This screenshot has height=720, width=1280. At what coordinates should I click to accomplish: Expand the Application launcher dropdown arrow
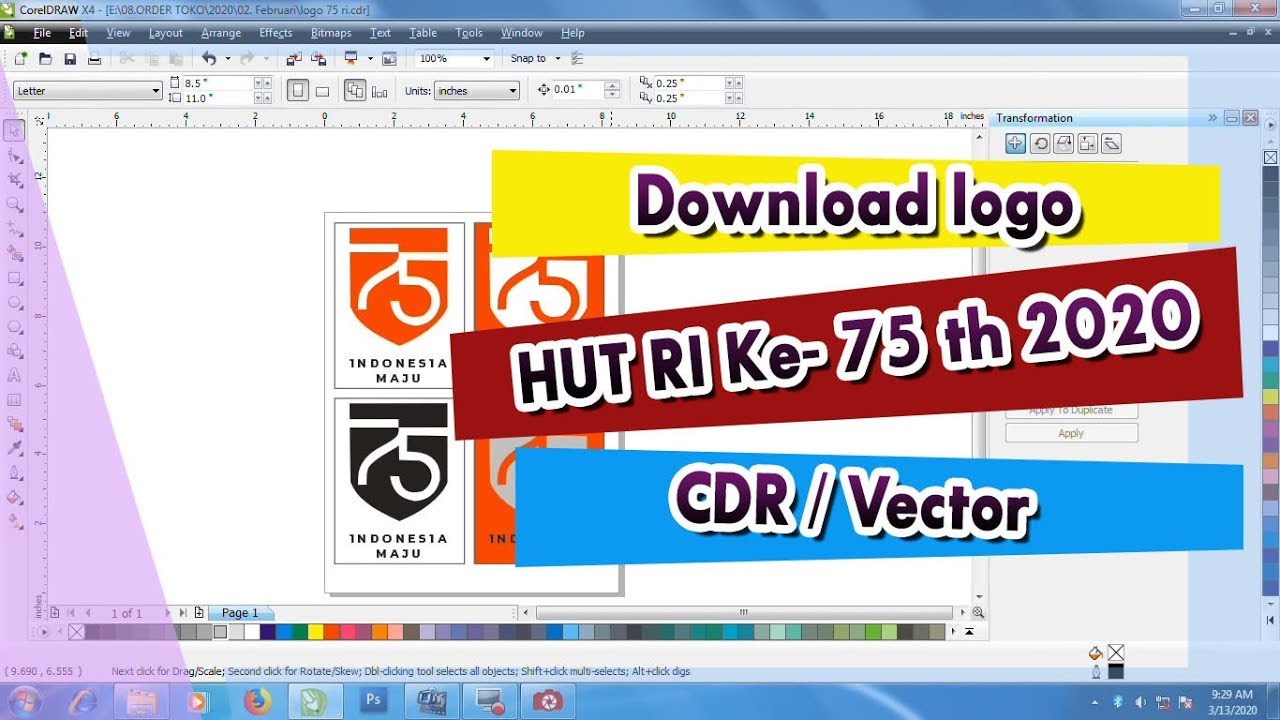370,59
